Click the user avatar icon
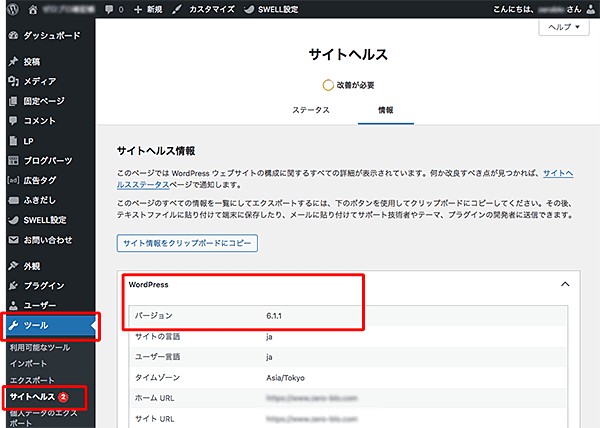The image size is (600, 428). tap(591, 9)
